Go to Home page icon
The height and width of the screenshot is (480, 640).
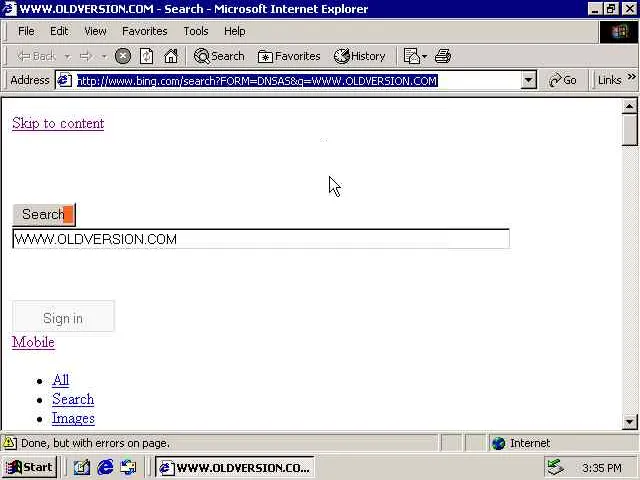tap(171, 56)
